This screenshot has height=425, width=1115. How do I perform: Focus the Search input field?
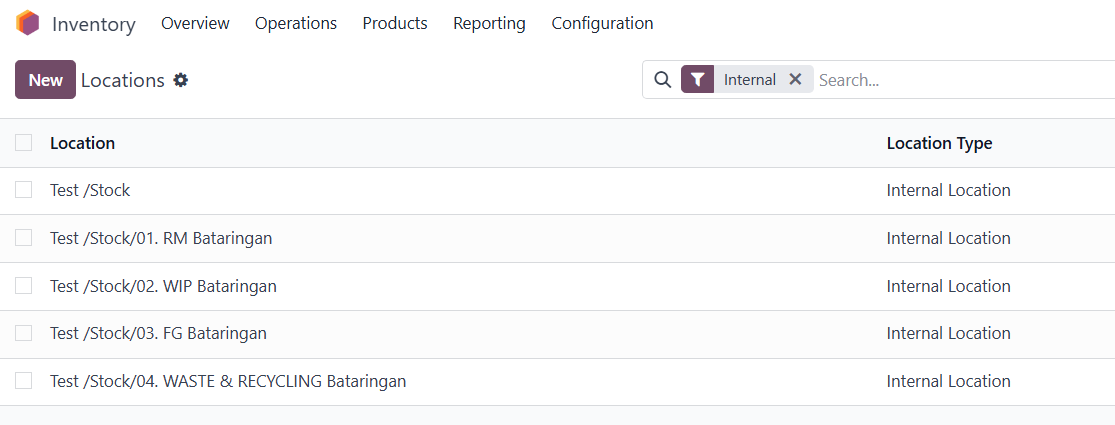point(966,80)
